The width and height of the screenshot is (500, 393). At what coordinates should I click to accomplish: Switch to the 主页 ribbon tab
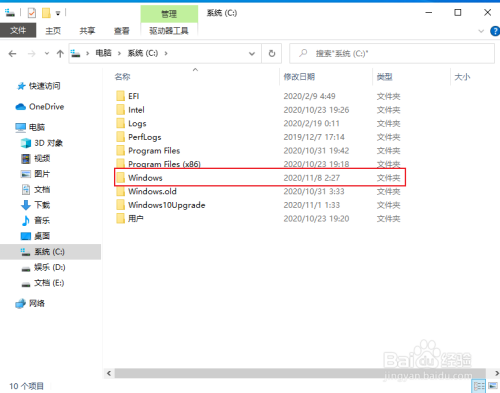[x=53, y=31]
